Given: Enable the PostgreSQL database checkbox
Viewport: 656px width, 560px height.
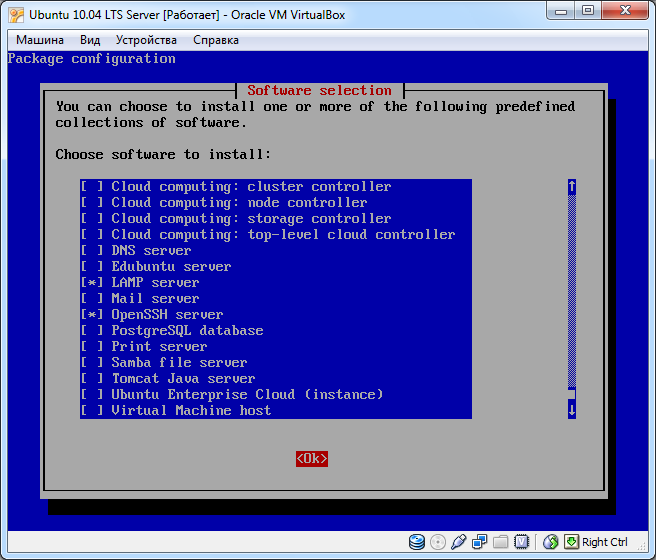Looking at the screenshot, I should click(x=92, y=331).
